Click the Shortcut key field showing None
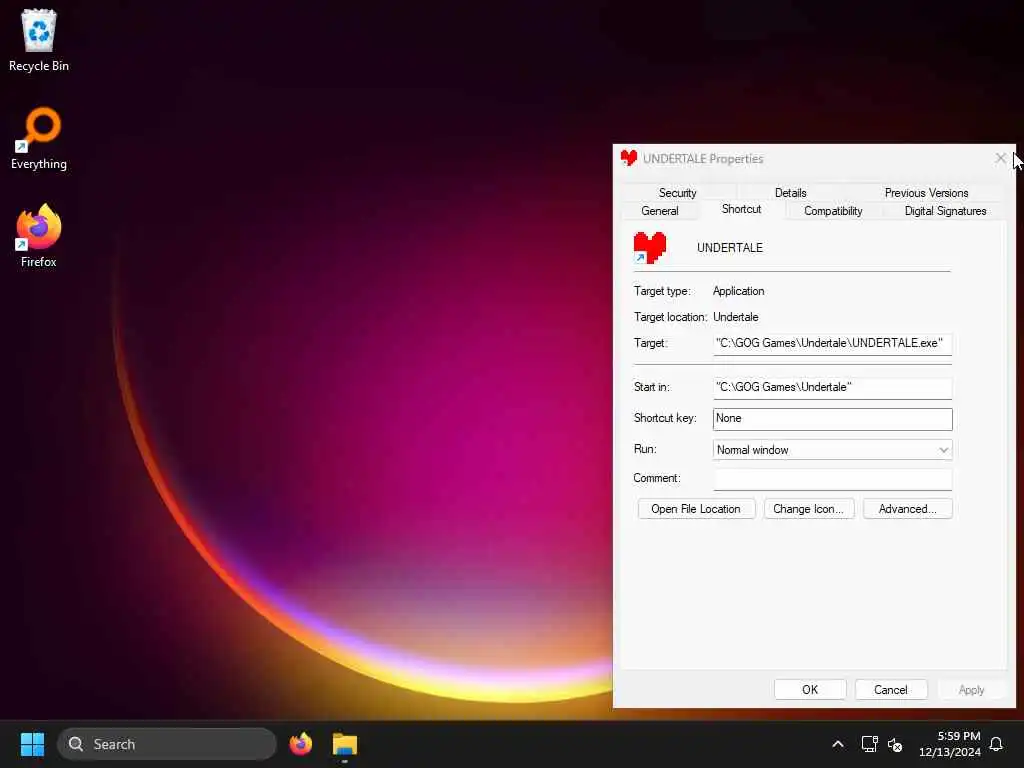This screenshot has width=1024, height=768. [x=832, y=419]
